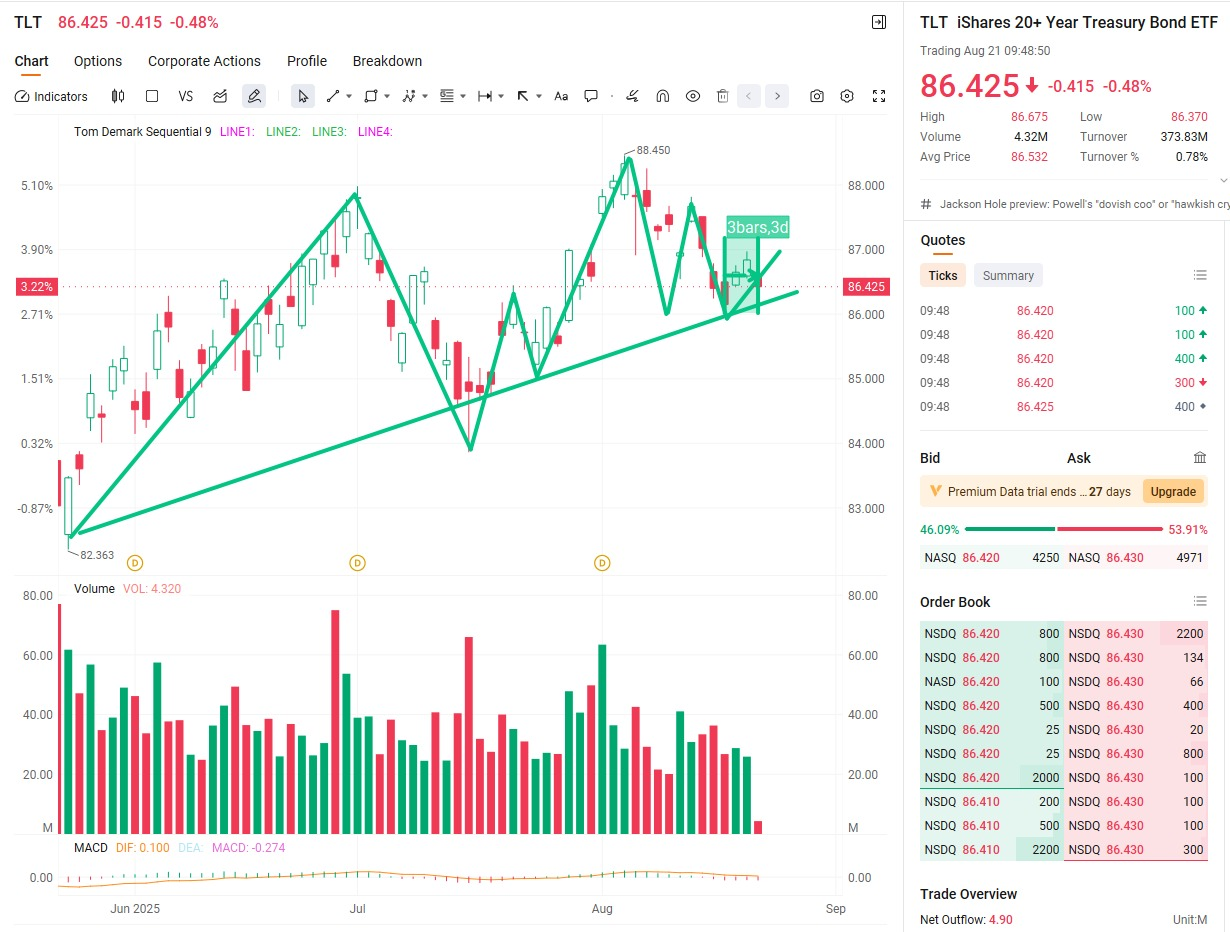Select the 3bars,3d measurement label
This screenshot has height=932, width=1230.
[x=758, y=227]
